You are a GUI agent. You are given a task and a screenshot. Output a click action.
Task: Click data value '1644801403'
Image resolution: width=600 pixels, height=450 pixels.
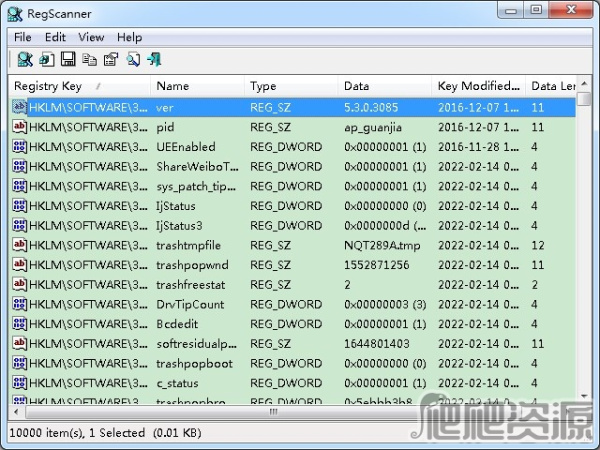(x=377, y=344)
